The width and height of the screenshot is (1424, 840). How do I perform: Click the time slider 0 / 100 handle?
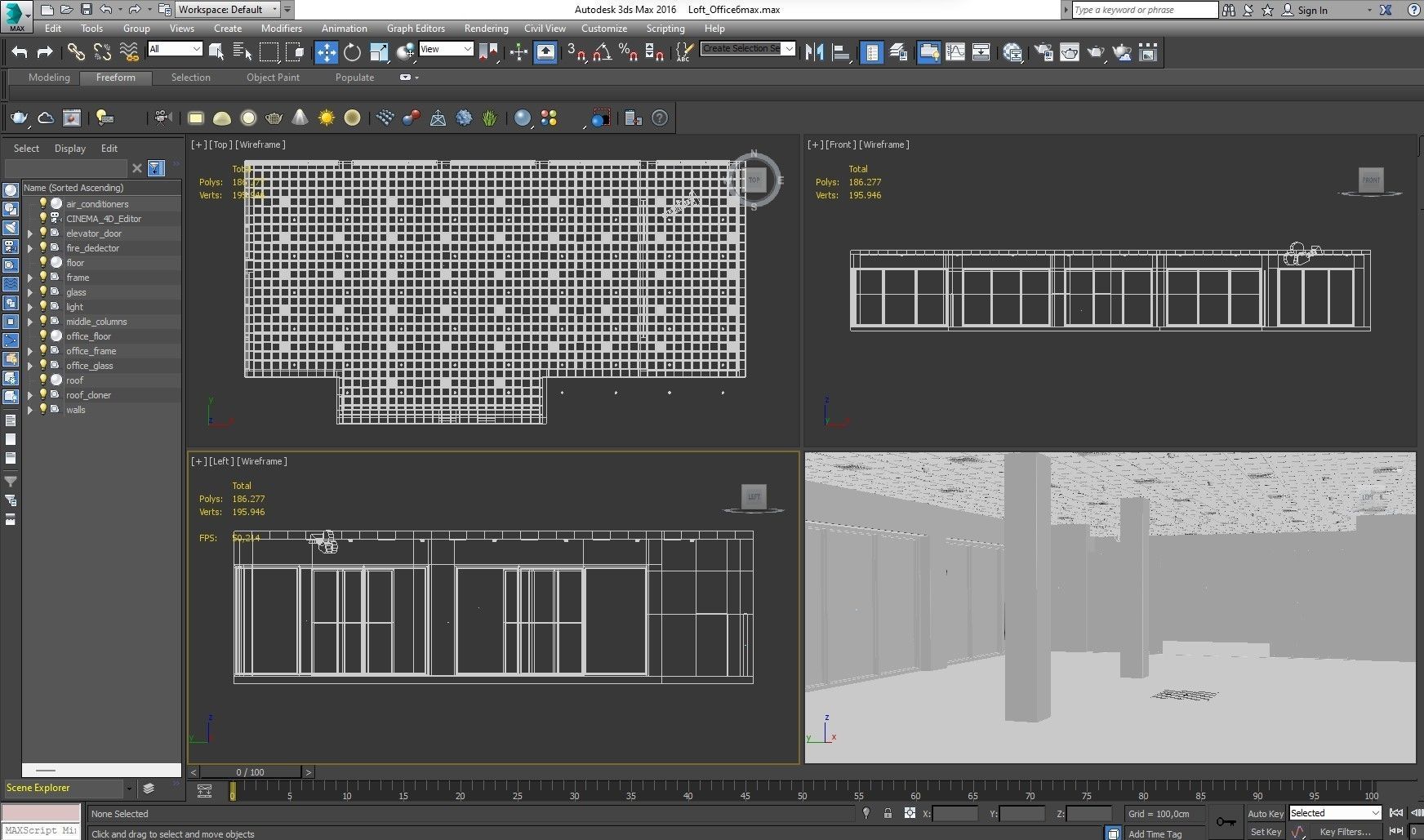point(250,771)
